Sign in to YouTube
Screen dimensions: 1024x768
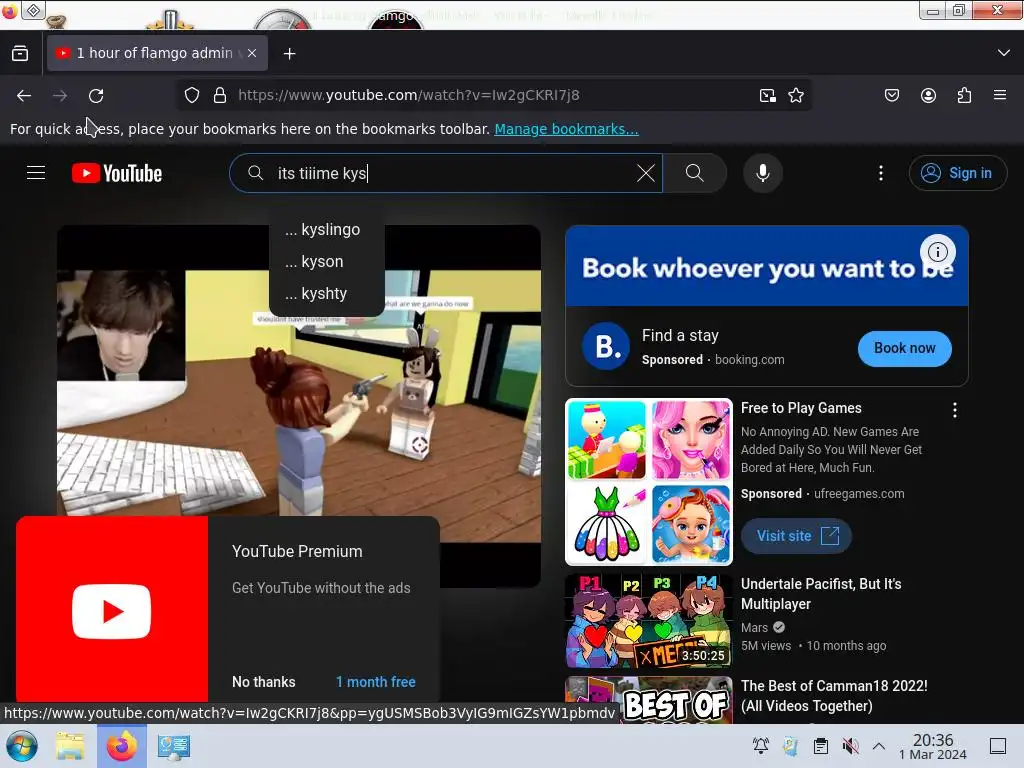(957, 173)
